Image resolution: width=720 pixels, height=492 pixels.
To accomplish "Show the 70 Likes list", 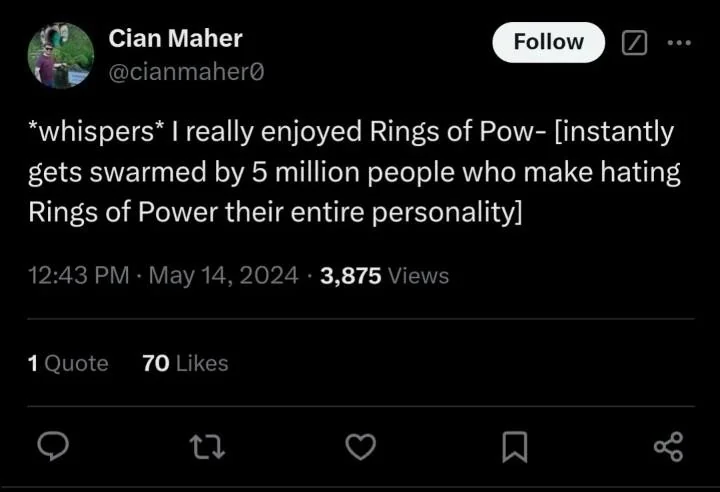I will (x=185, y=363).
